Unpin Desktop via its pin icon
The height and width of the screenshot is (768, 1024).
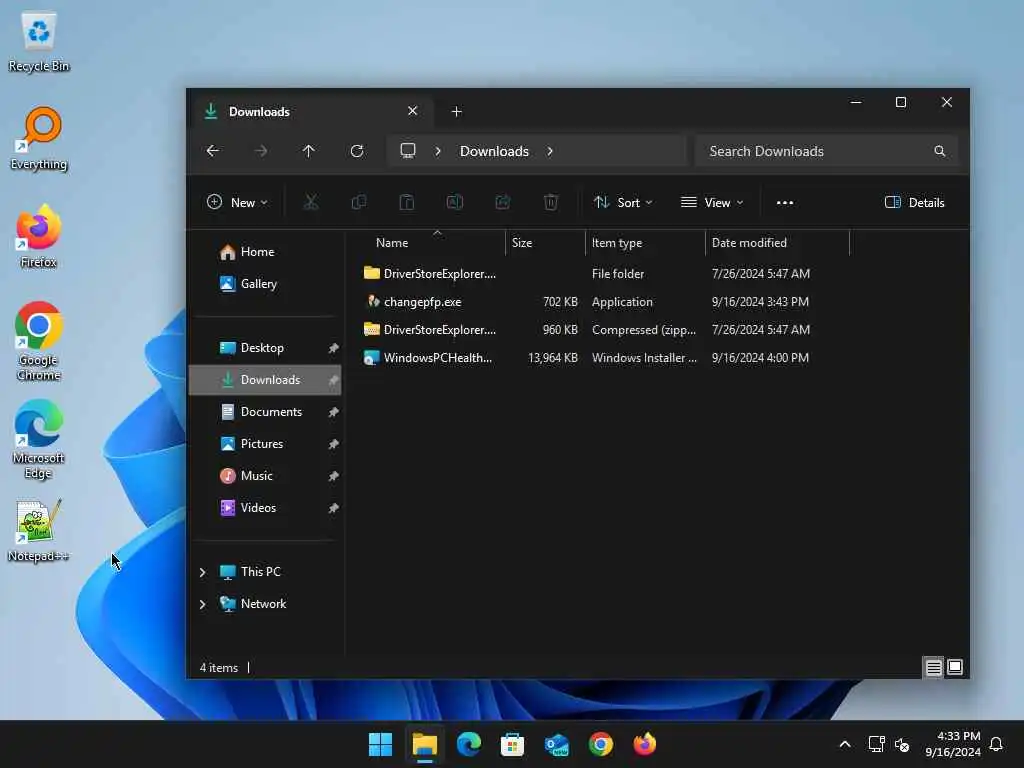(x=333, y=348)
